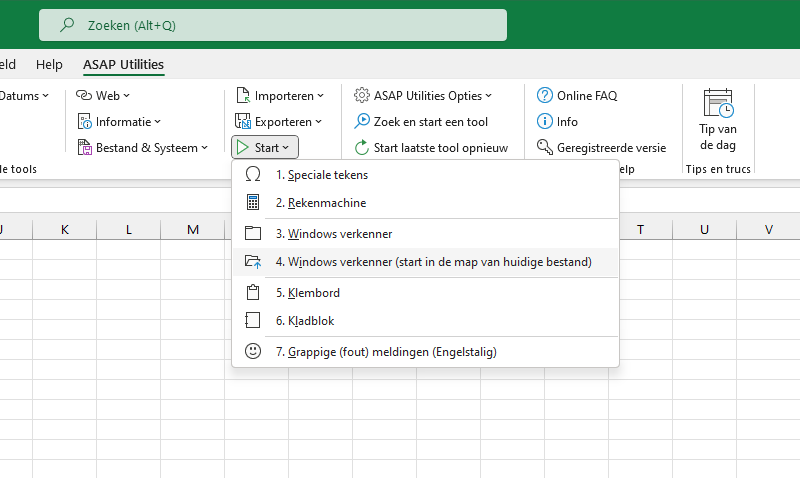Image resolution: width=800 pixels, height=478 pixels.
Task: Select column M header
Action: 193,230
